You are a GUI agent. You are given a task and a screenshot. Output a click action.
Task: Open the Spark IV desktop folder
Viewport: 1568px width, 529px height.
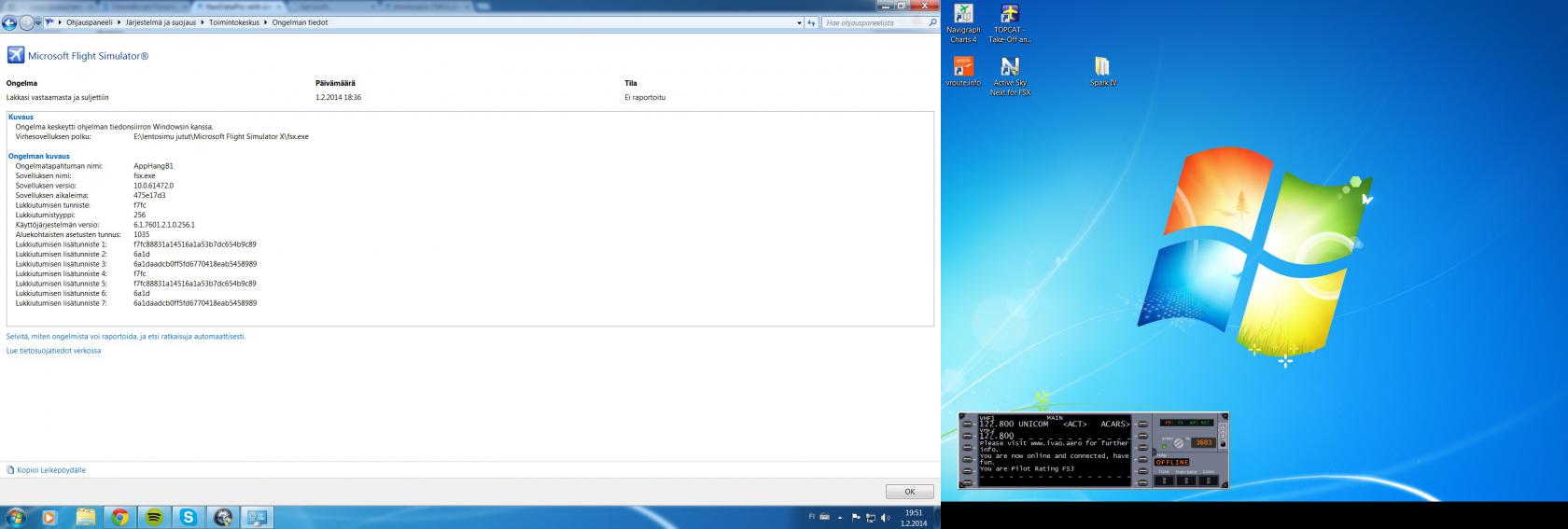1102,72
